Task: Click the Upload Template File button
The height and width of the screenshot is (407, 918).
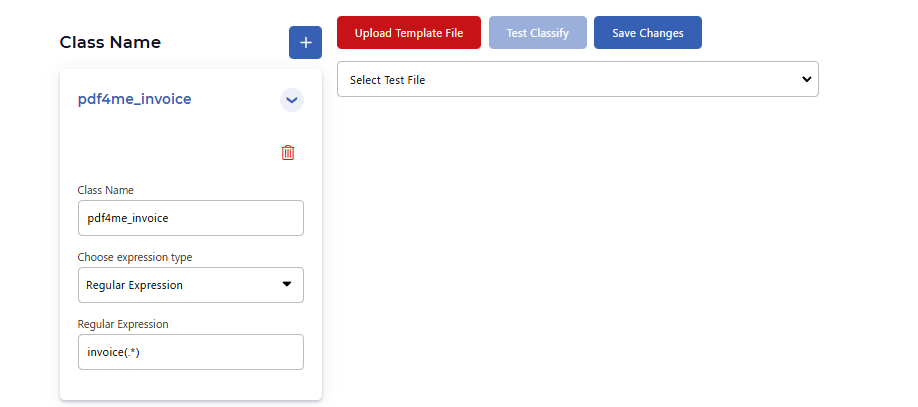Action: (409, 33)
